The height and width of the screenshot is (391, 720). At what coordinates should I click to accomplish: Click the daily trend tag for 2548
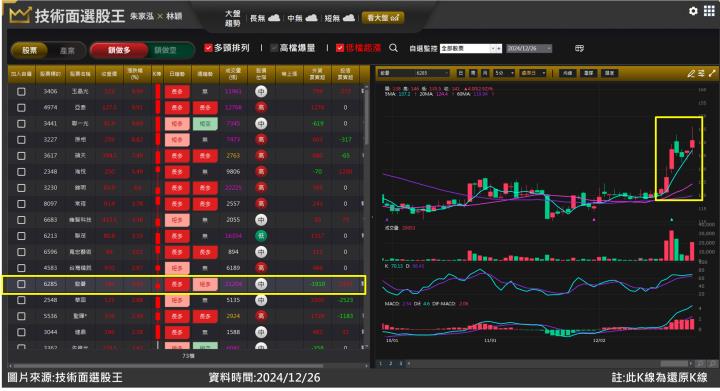pyautogui.click(x=177, y=300)
